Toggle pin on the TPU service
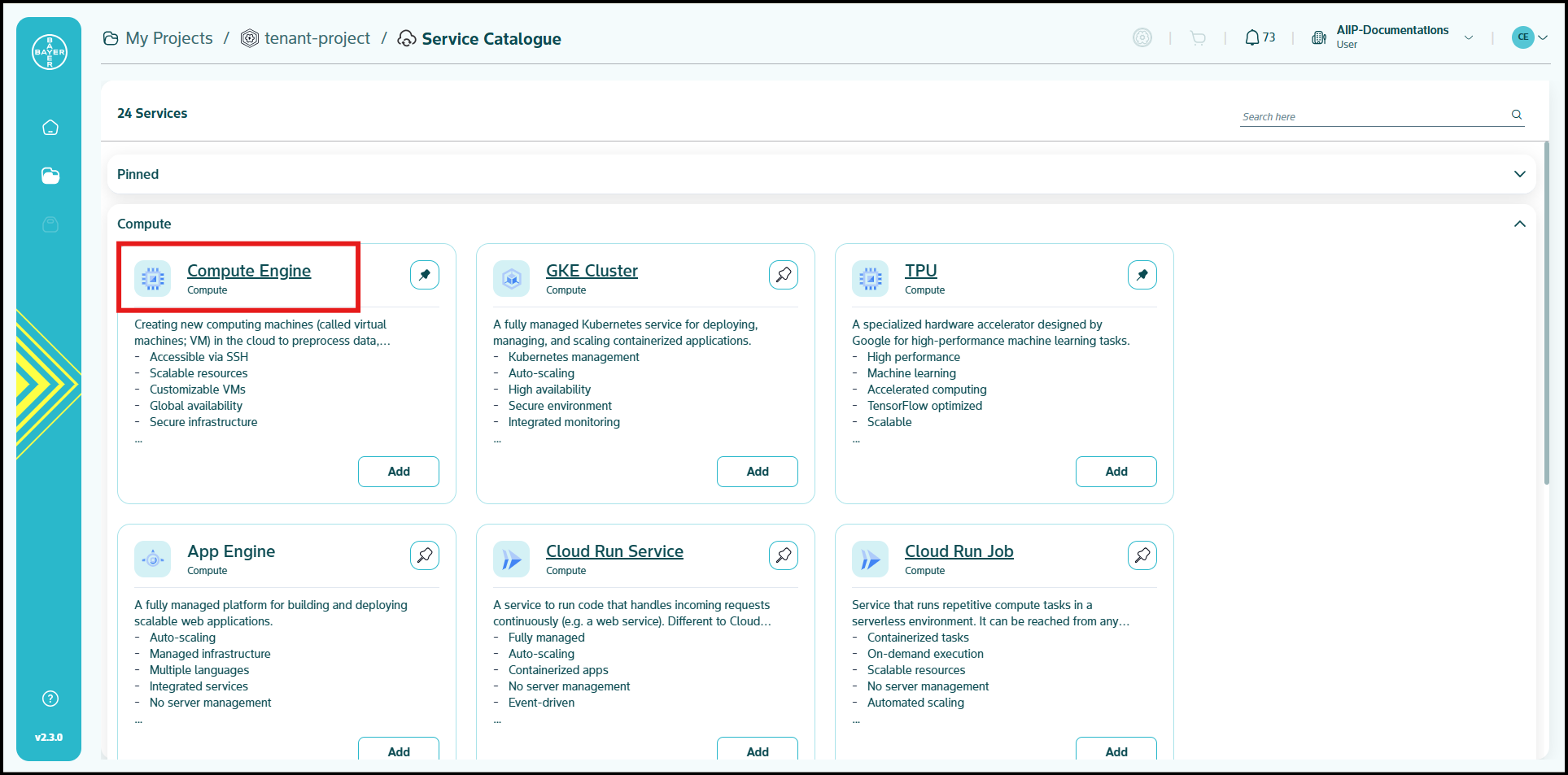This screenshot has height=775, width=1568. (1142, 275)
